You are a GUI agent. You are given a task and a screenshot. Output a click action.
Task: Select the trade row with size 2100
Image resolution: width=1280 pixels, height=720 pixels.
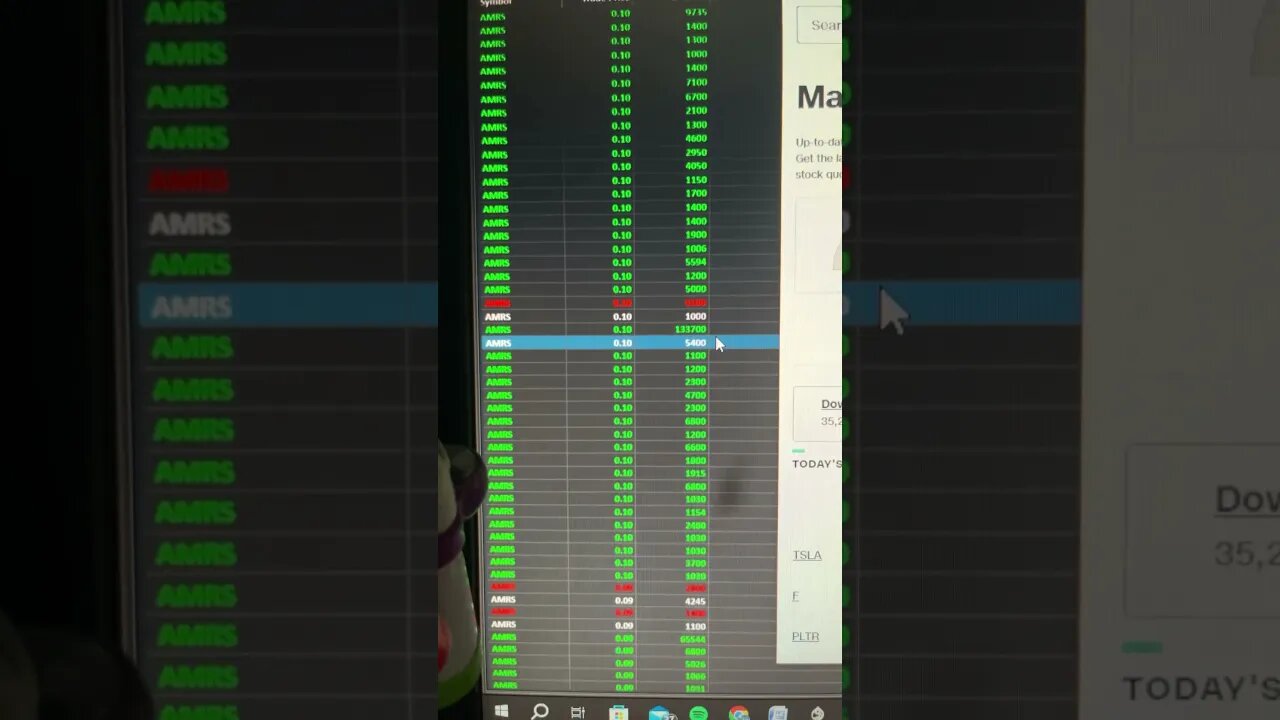click(x=630, y=111)
